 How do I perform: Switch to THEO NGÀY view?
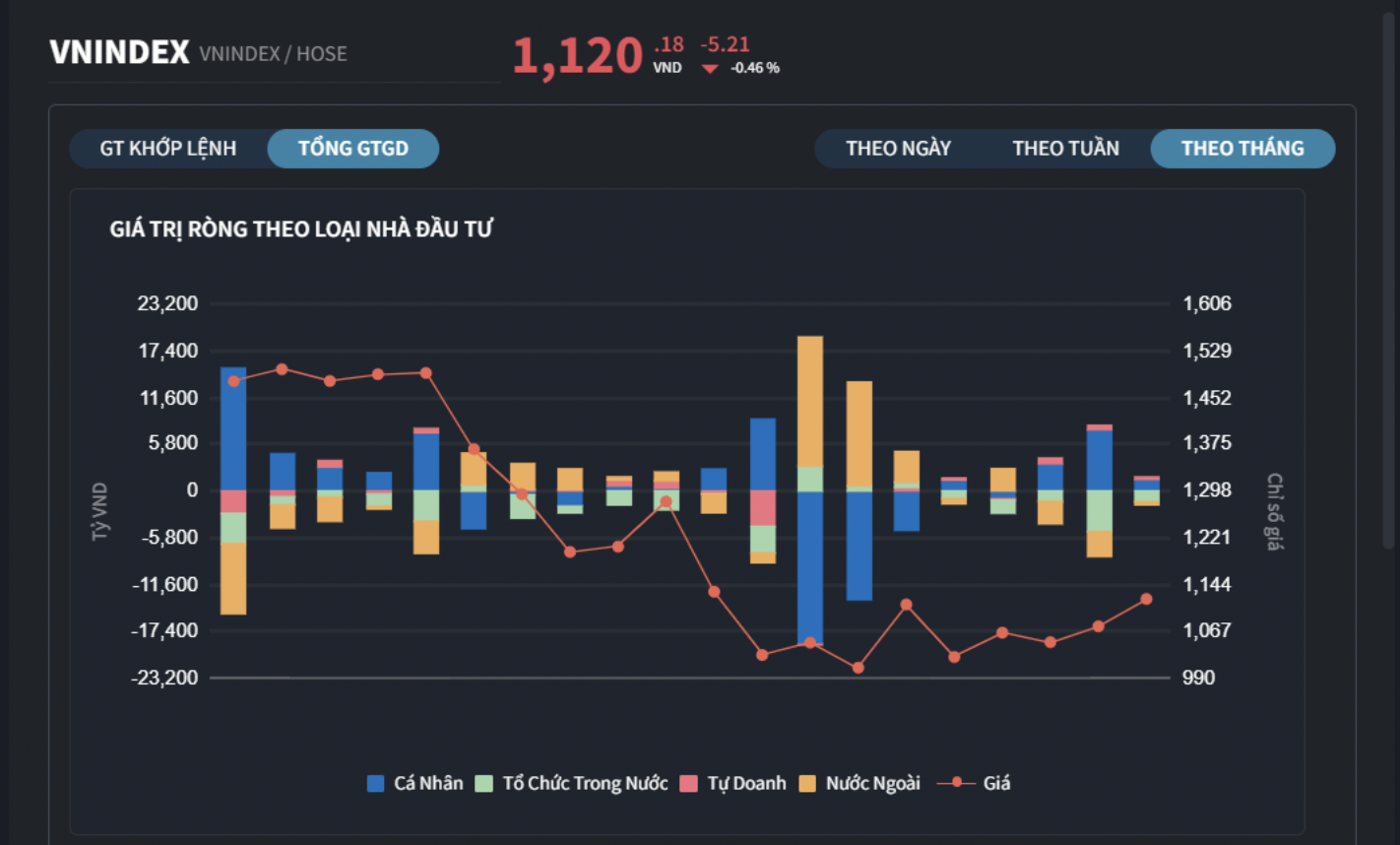[x=898, y=149]
